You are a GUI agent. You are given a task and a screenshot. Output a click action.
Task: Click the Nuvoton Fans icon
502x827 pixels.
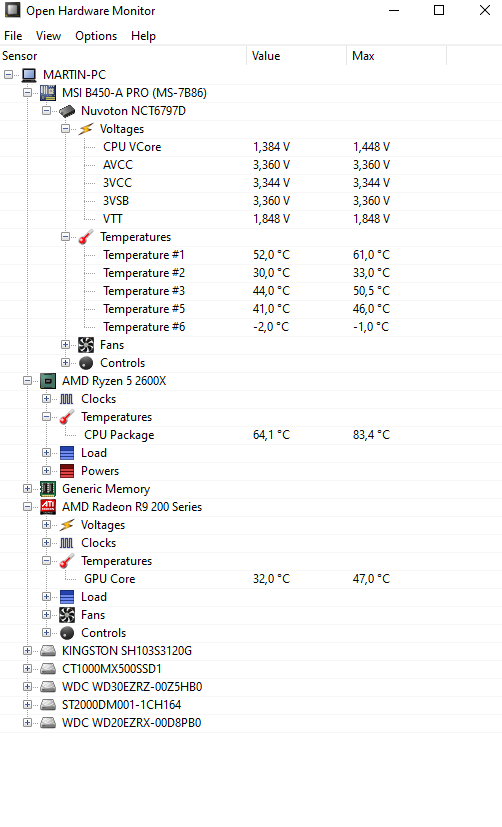[x=86, y=345]
